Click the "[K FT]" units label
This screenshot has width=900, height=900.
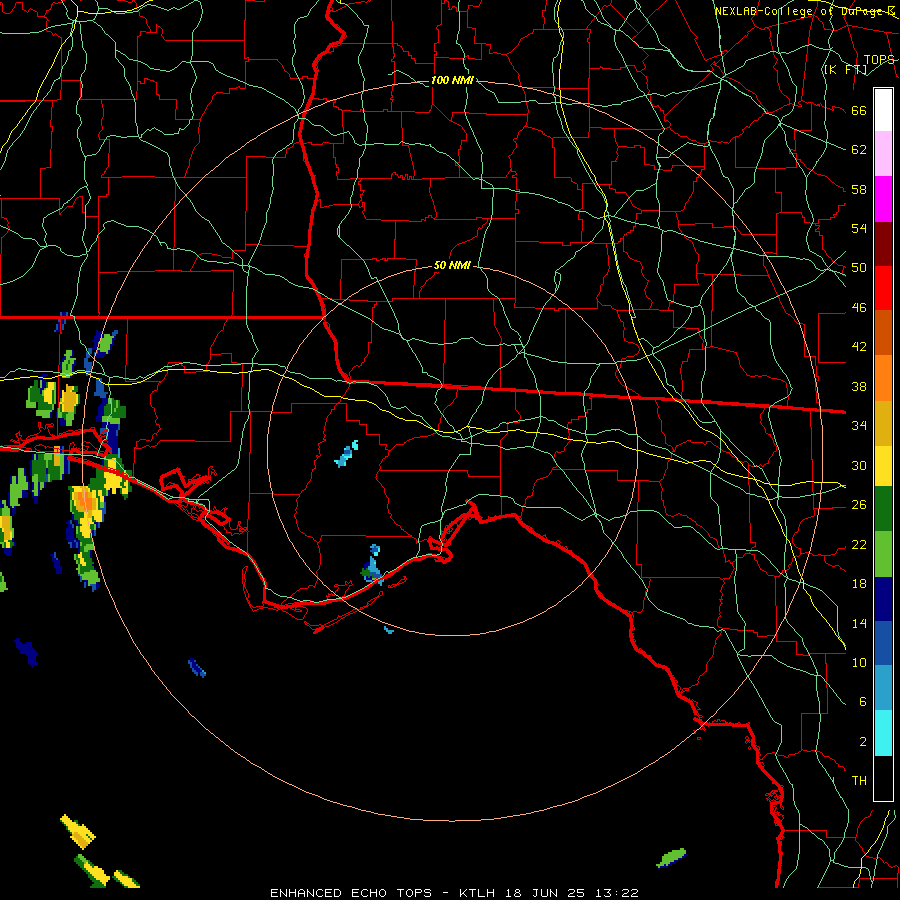[x=845, y=70]
